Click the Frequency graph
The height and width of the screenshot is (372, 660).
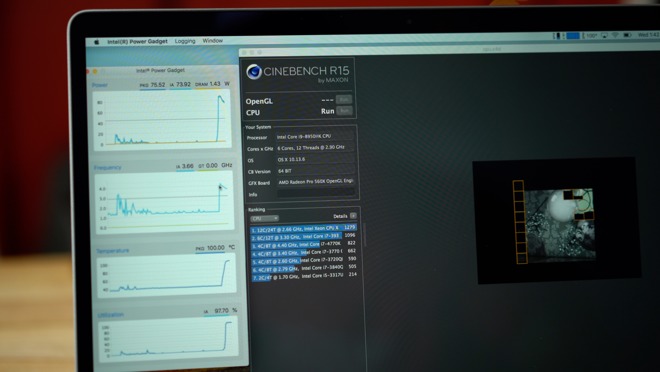[164, 202]
